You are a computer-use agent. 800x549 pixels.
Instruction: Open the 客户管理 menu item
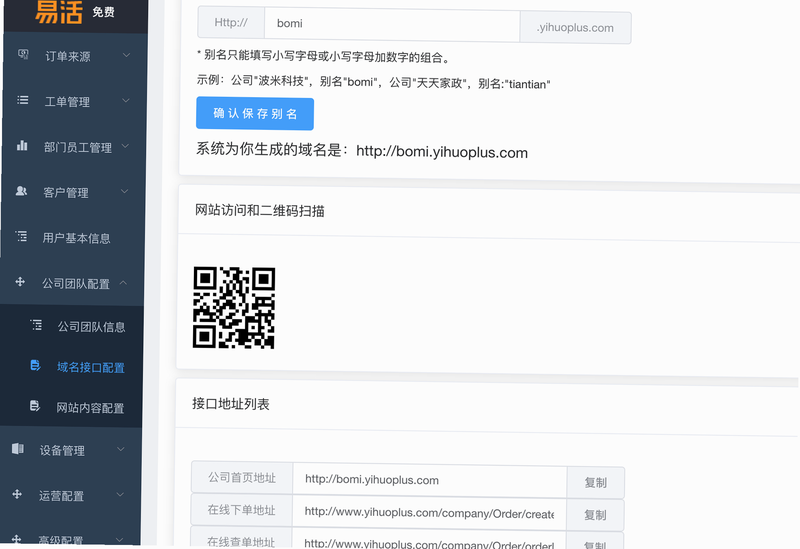point(73,192)
